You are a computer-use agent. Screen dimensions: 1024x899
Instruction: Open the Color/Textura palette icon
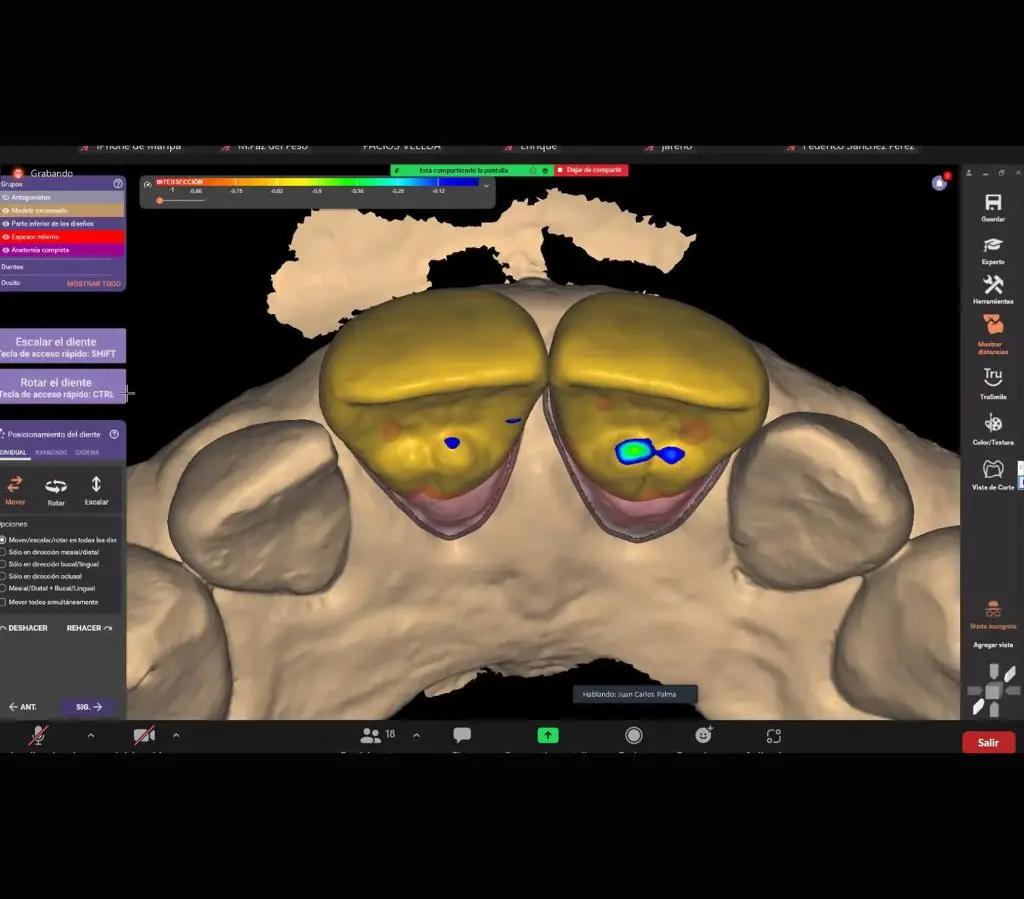992,423
